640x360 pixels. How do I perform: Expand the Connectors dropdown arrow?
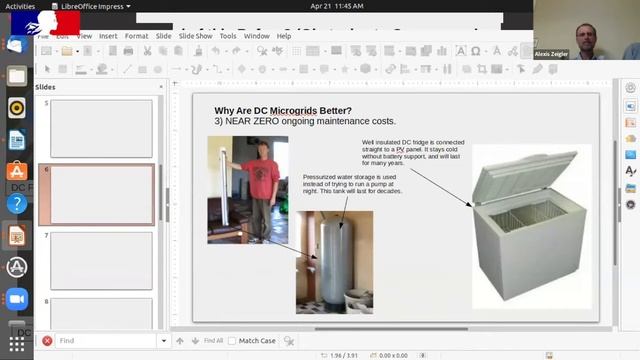(227, 70)
